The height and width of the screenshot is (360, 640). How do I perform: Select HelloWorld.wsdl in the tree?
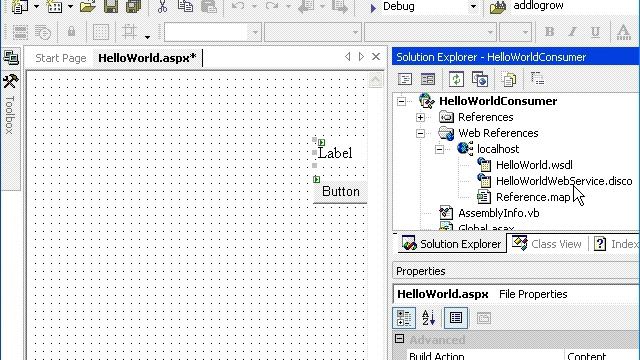pyautogui.click(x=534, y=165)
